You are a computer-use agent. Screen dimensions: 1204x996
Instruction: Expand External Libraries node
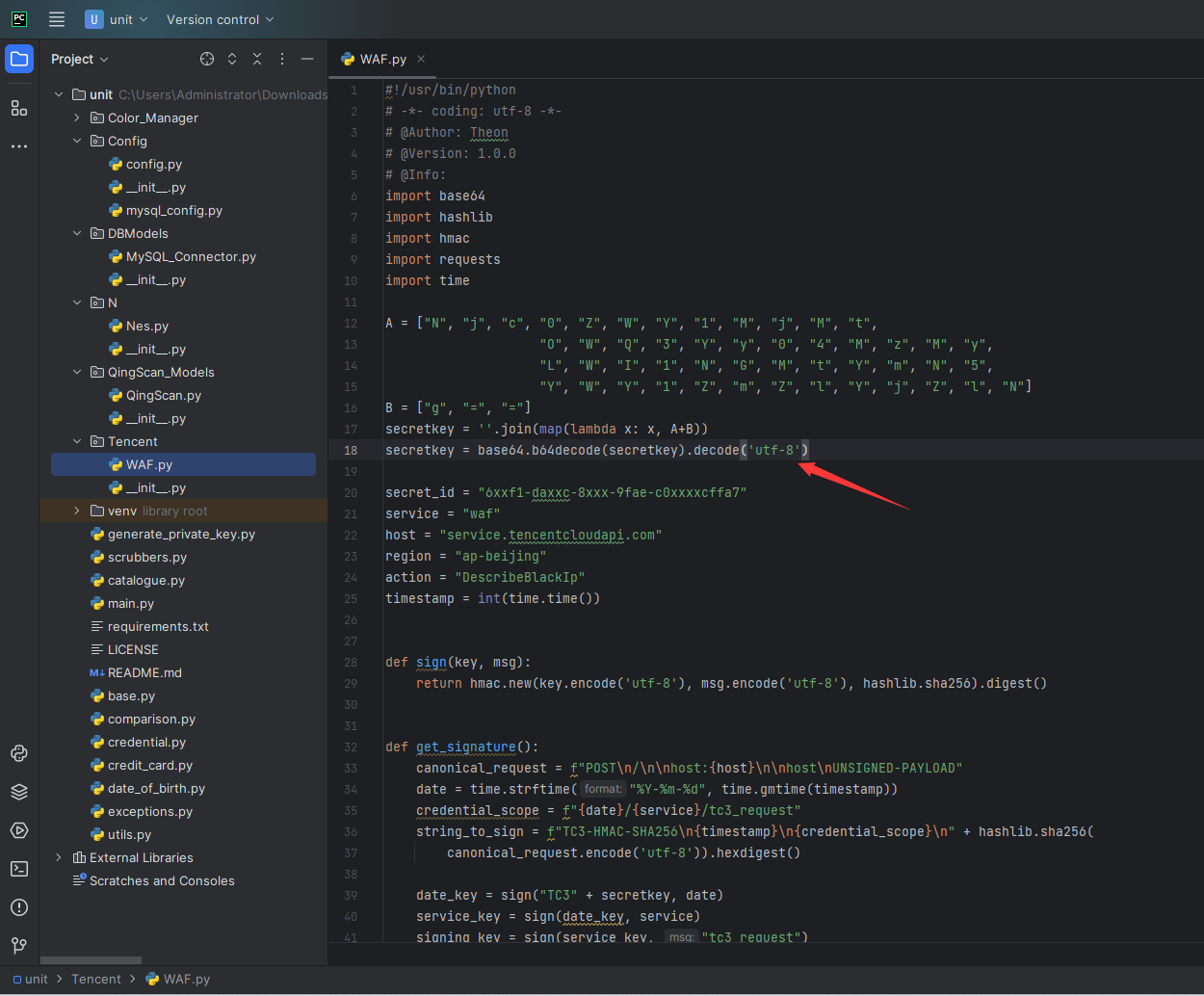pyautogui.click(x=59, y=857)
